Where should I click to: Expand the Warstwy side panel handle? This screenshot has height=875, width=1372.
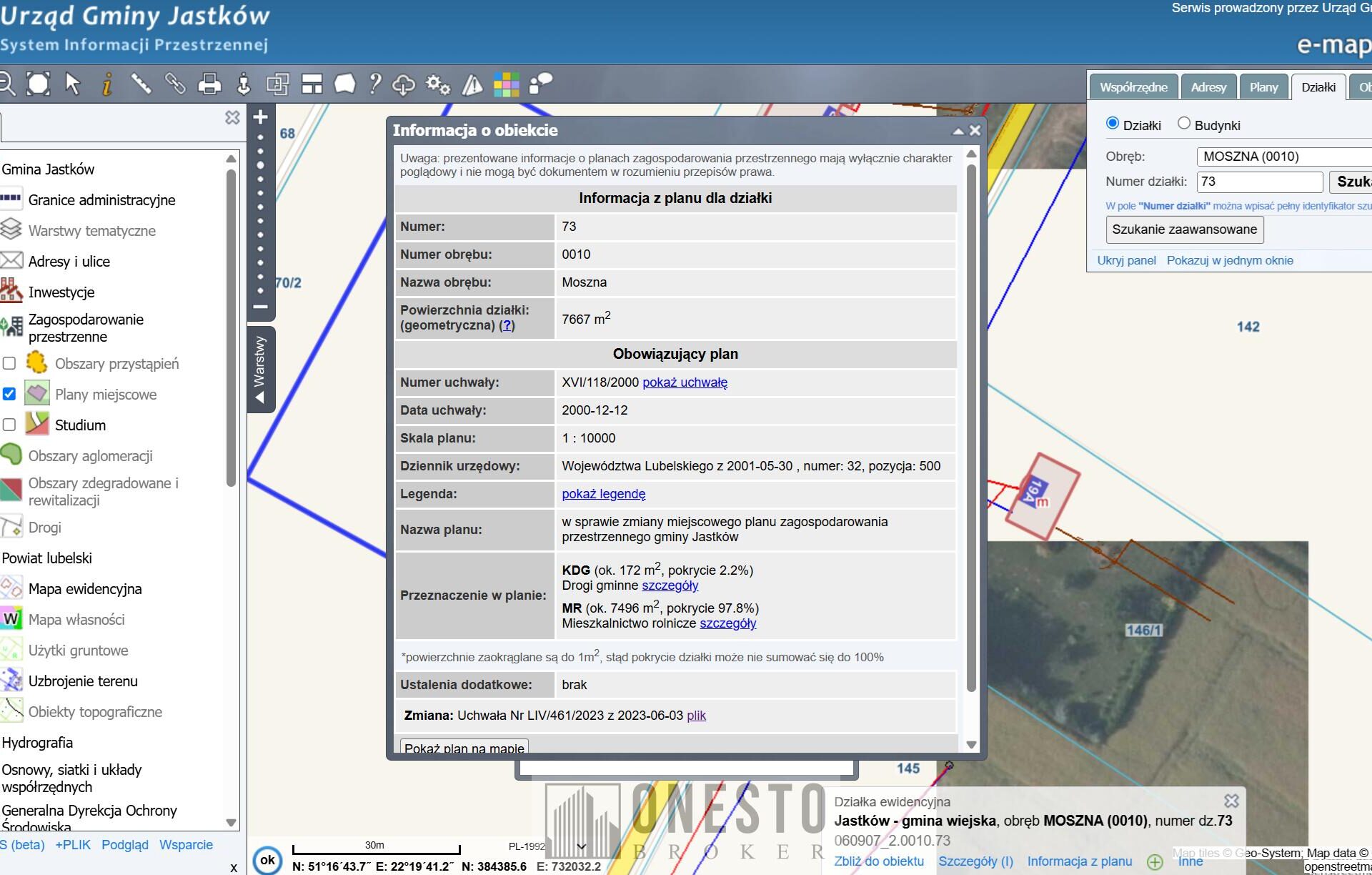click(260, 370)
